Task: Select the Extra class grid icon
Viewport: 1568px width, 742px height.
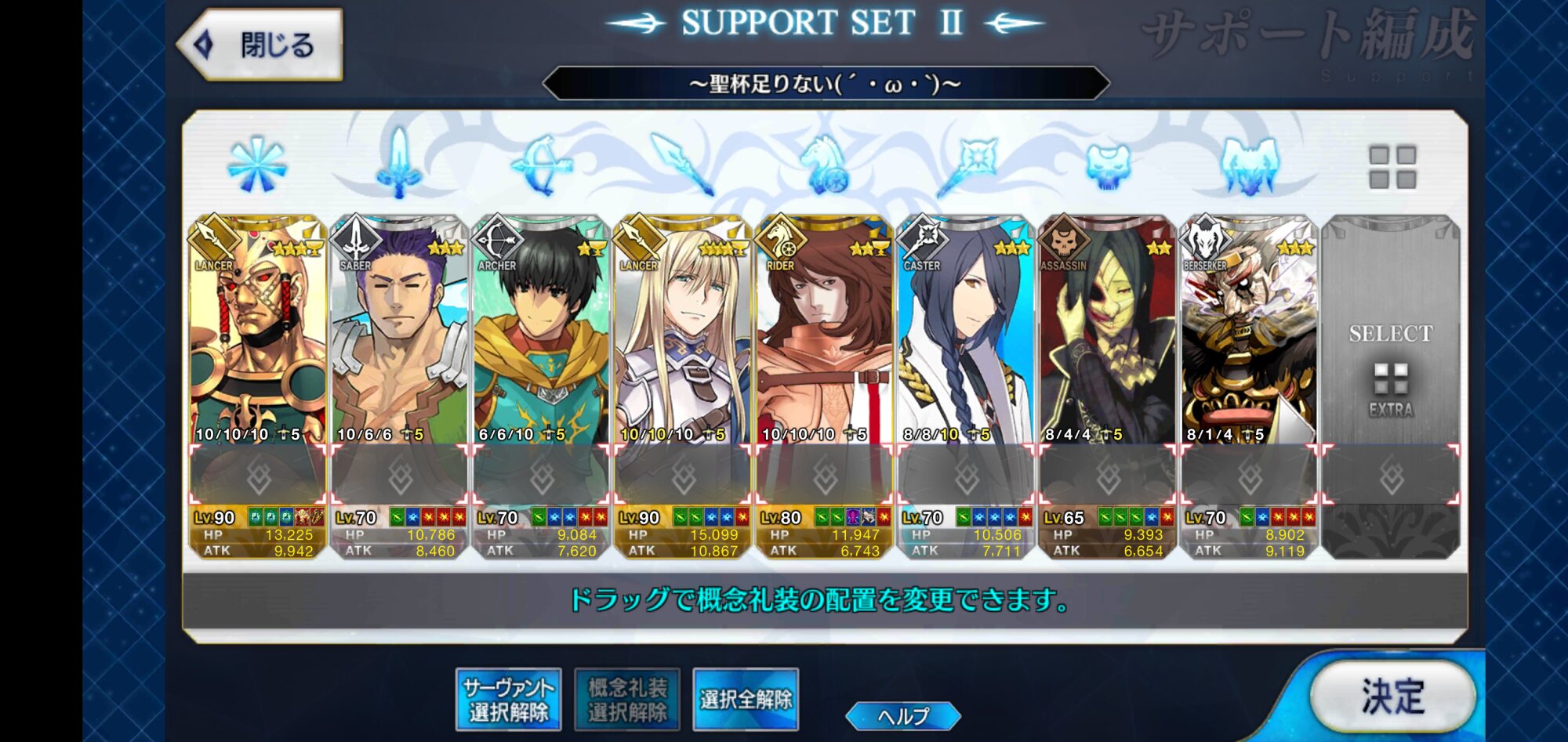Action: click(1392, 167)
